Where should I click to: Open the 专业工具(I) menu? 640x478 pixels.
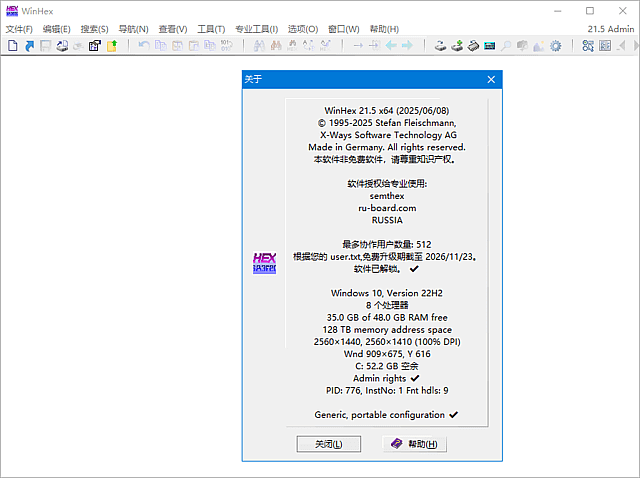tap(257, 29)
